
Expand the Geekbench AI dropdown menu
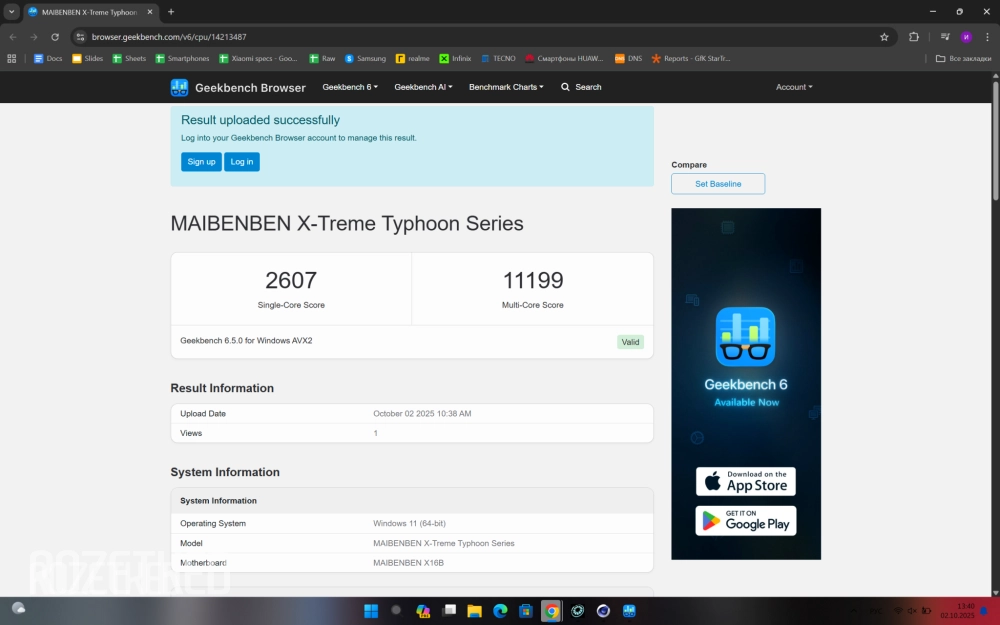(x=423, y=87)
